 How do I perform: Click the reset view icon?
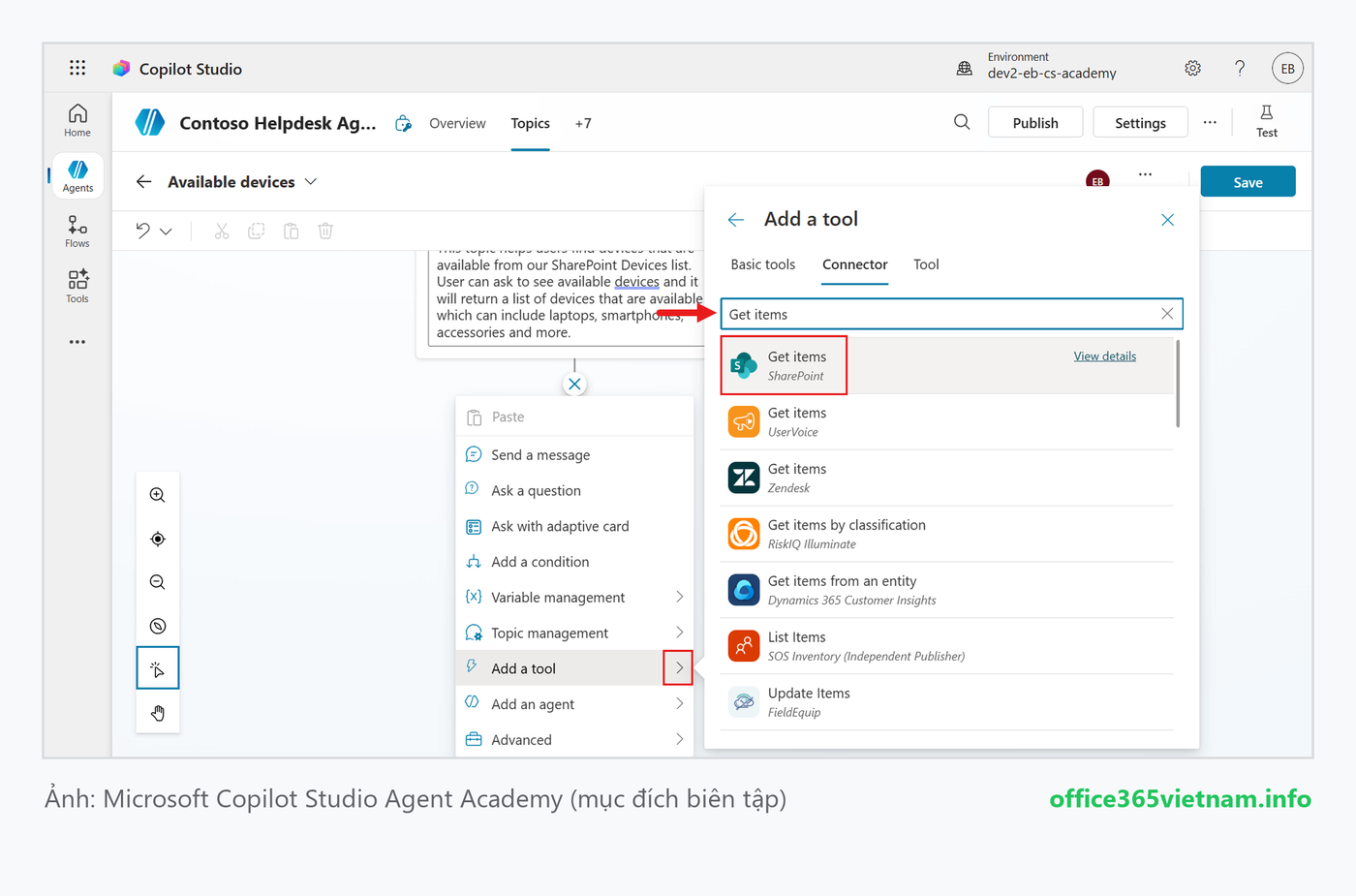tap(158, 626)
